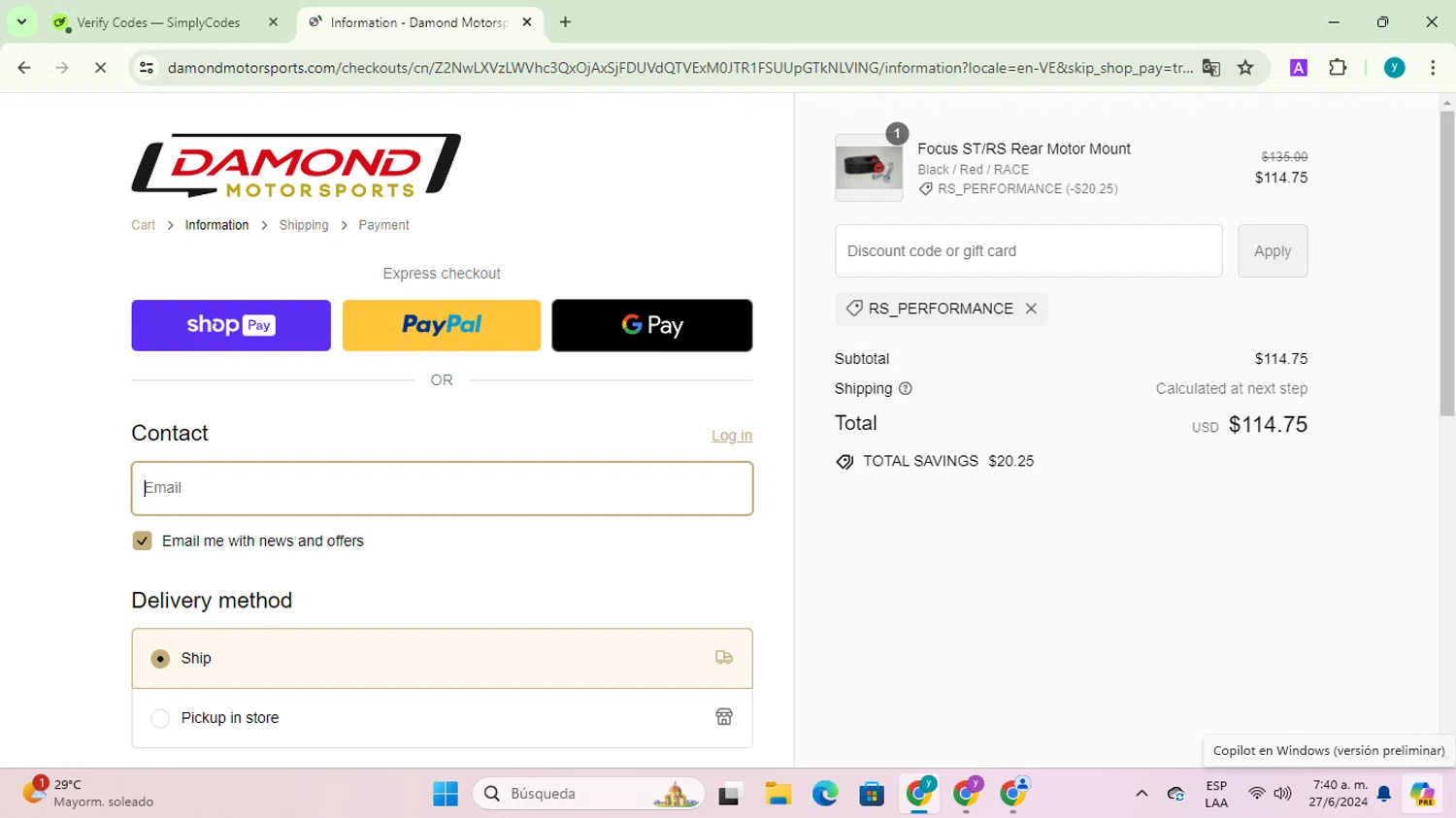This screenshot has height=818, width=1456.
Task: Click the translate page icon
Action: tap(1211, 68)
